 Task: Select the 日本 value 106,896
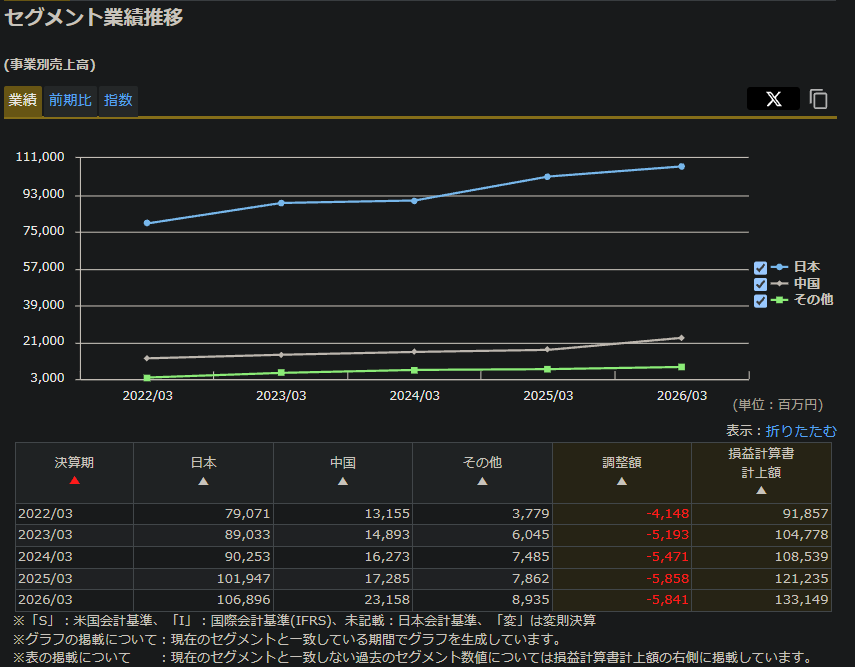pyautogui.click(x=244, y=600)
